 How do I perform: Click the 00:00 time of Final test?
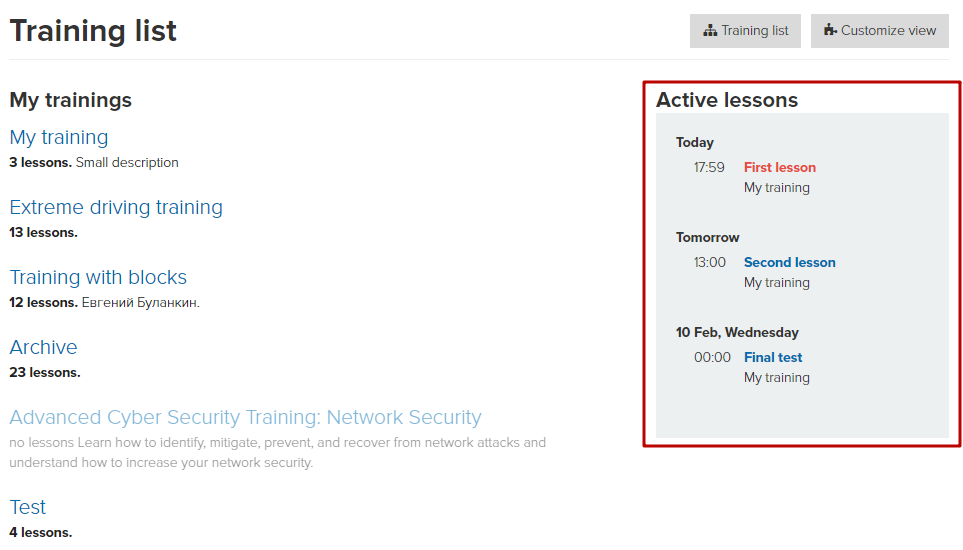[712, 357]
